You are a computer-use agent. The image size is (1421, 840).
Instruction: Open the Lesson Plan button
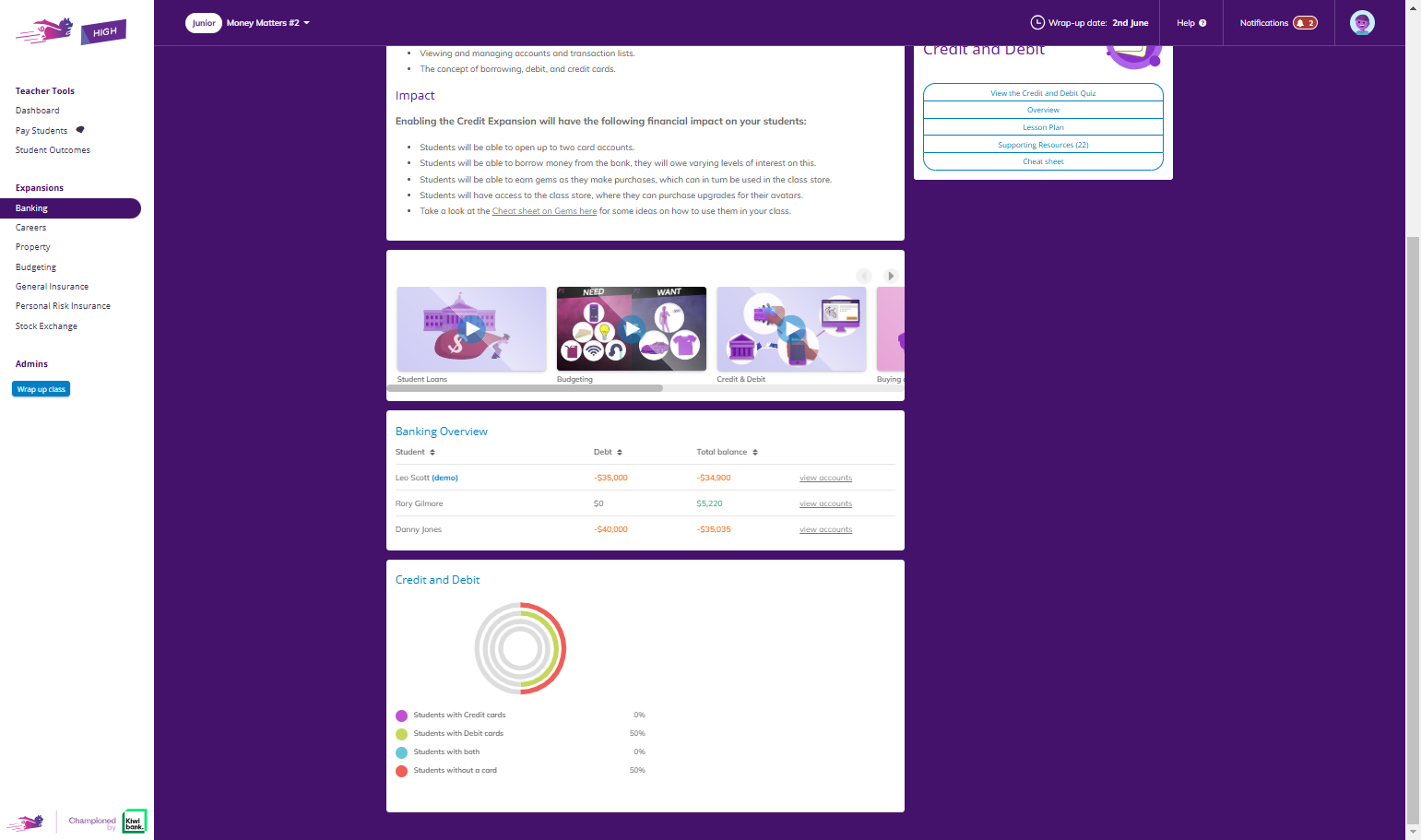pyautogui.click(x=1043, y=127)
